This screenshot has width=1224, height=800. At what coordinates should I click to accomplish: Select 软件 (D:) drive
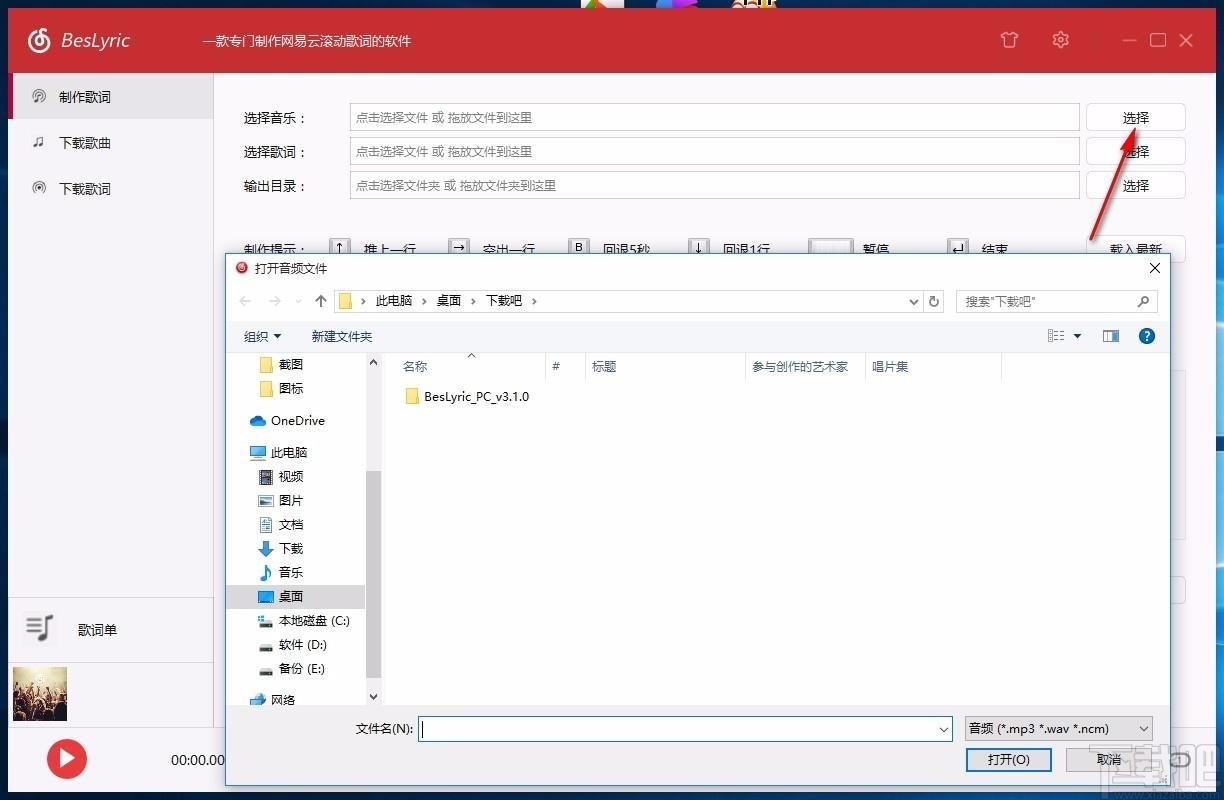[x=303, y=645]
